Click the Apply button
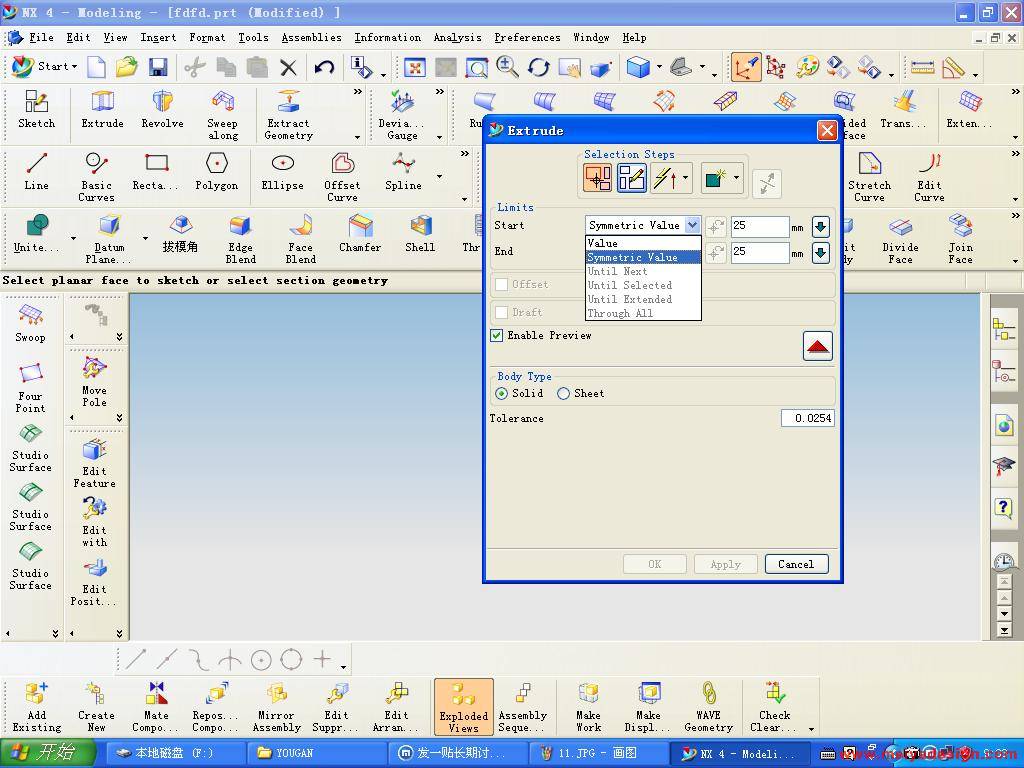Viewport: 1024px width, 768px height. [x=725, y=564]
